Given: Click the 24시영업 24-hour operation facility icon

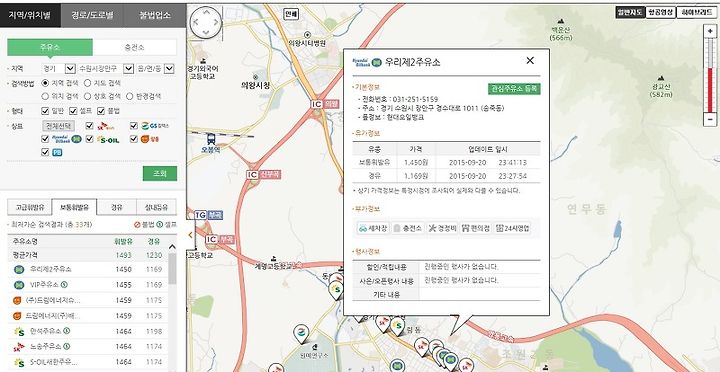Looking at the screenshot, I should tap(512, 228).
